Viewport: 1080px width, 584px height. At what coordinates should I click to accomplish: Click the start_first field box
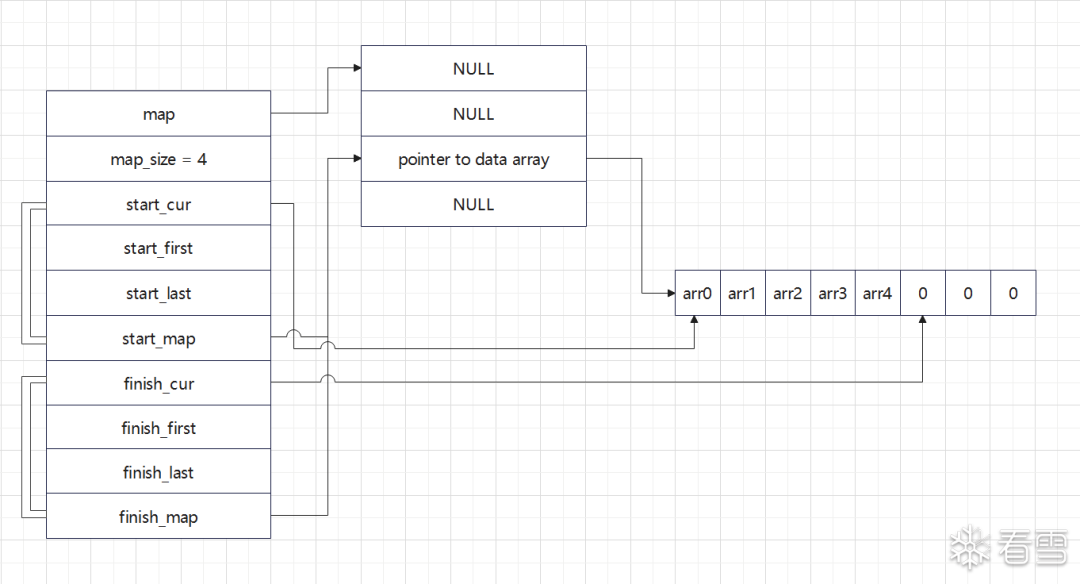(x=158, y=248)
